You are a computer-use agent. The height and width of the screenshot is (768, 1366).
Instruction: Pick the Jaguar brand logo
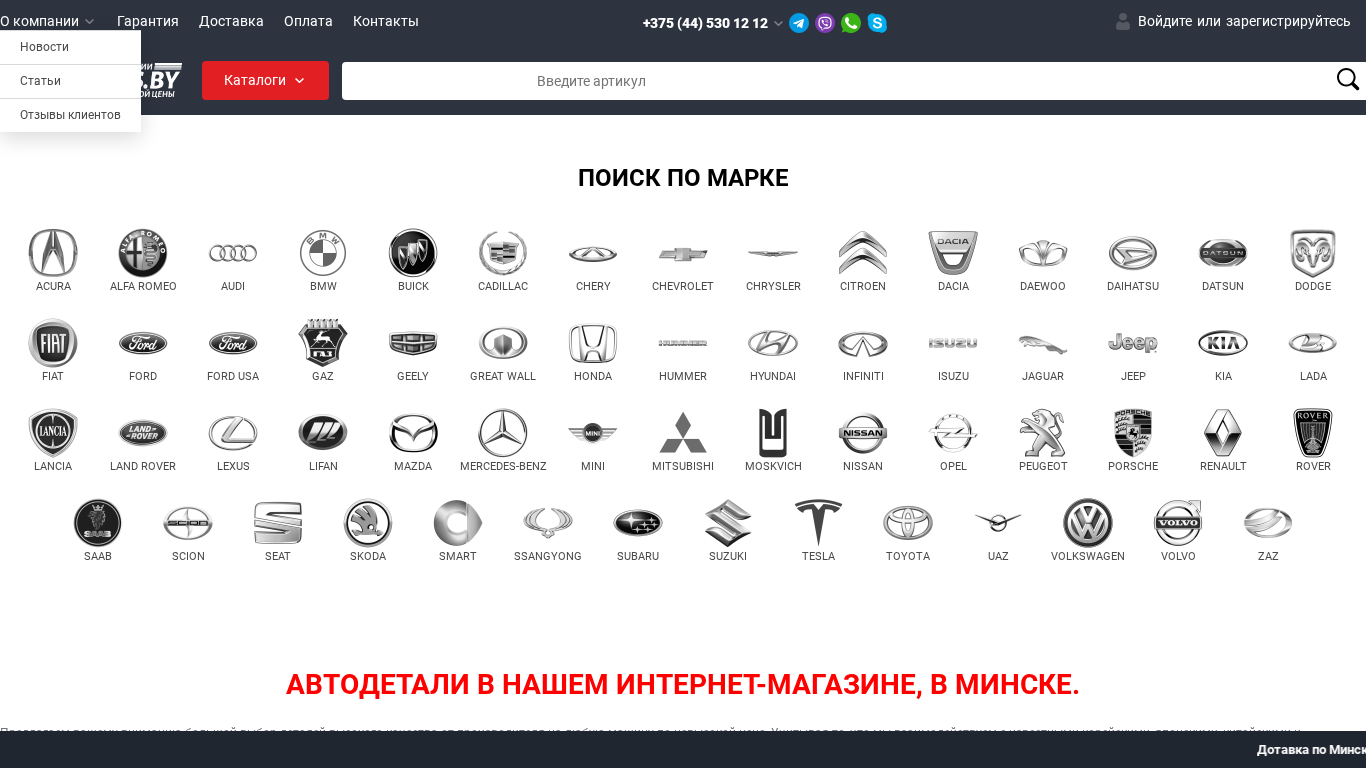point(1043,343)
